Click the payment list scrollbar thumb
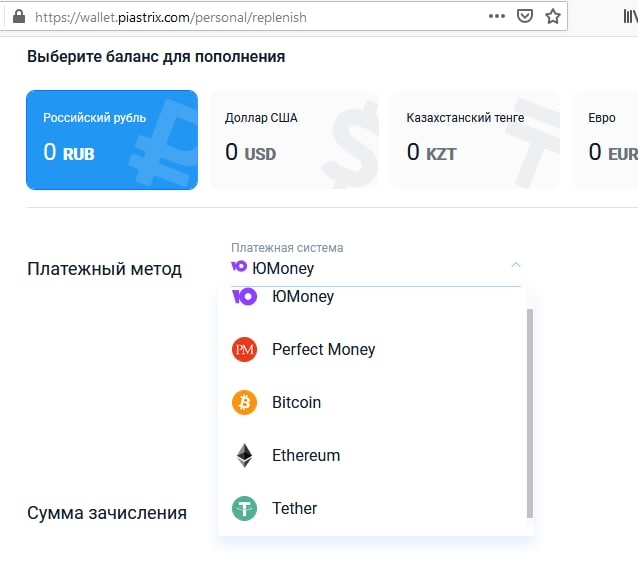The width and height of the screenshot is (638, 573). pos(530,413)
